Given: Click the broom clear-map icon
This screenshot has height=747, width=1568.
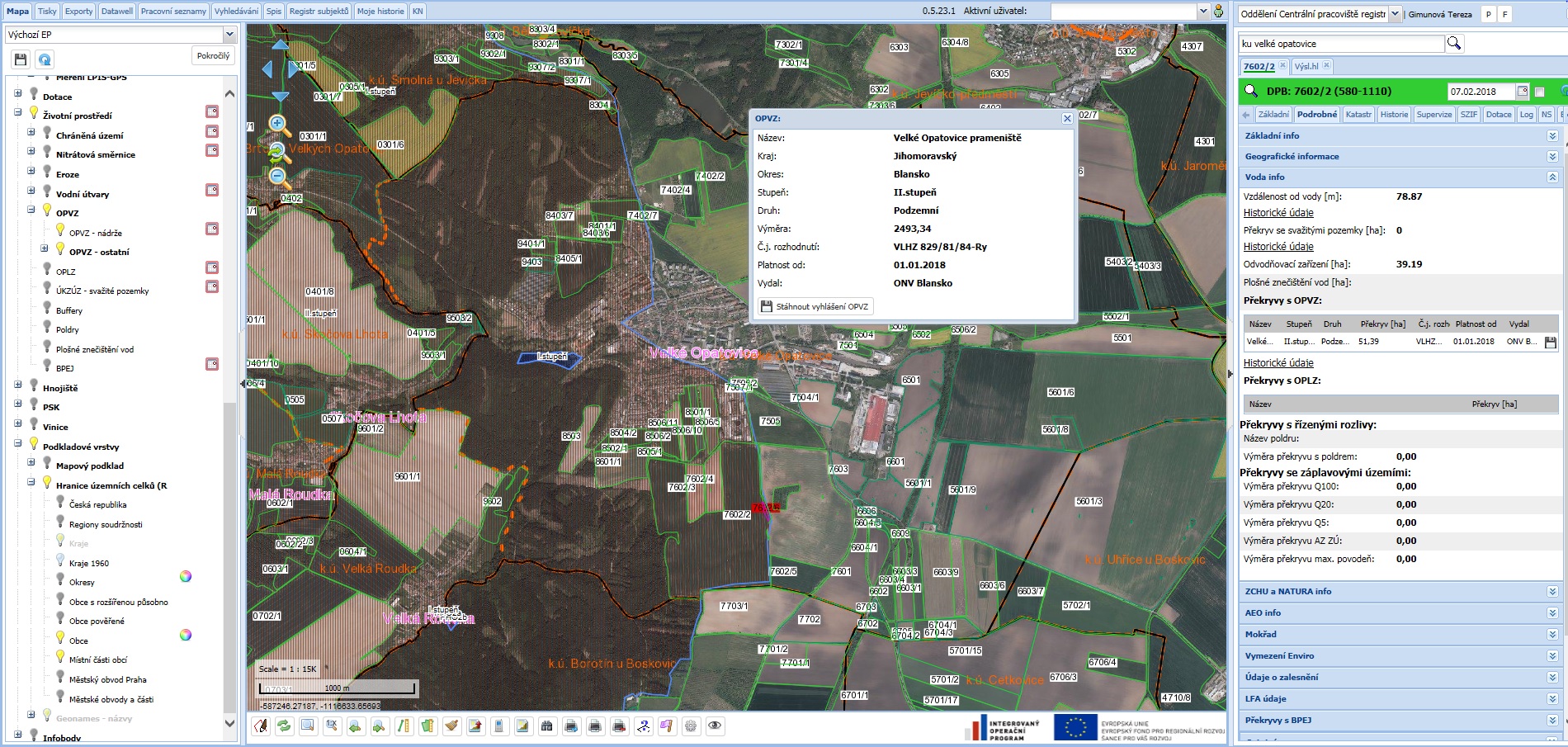Looking at the screenshot, I should 451,726.
